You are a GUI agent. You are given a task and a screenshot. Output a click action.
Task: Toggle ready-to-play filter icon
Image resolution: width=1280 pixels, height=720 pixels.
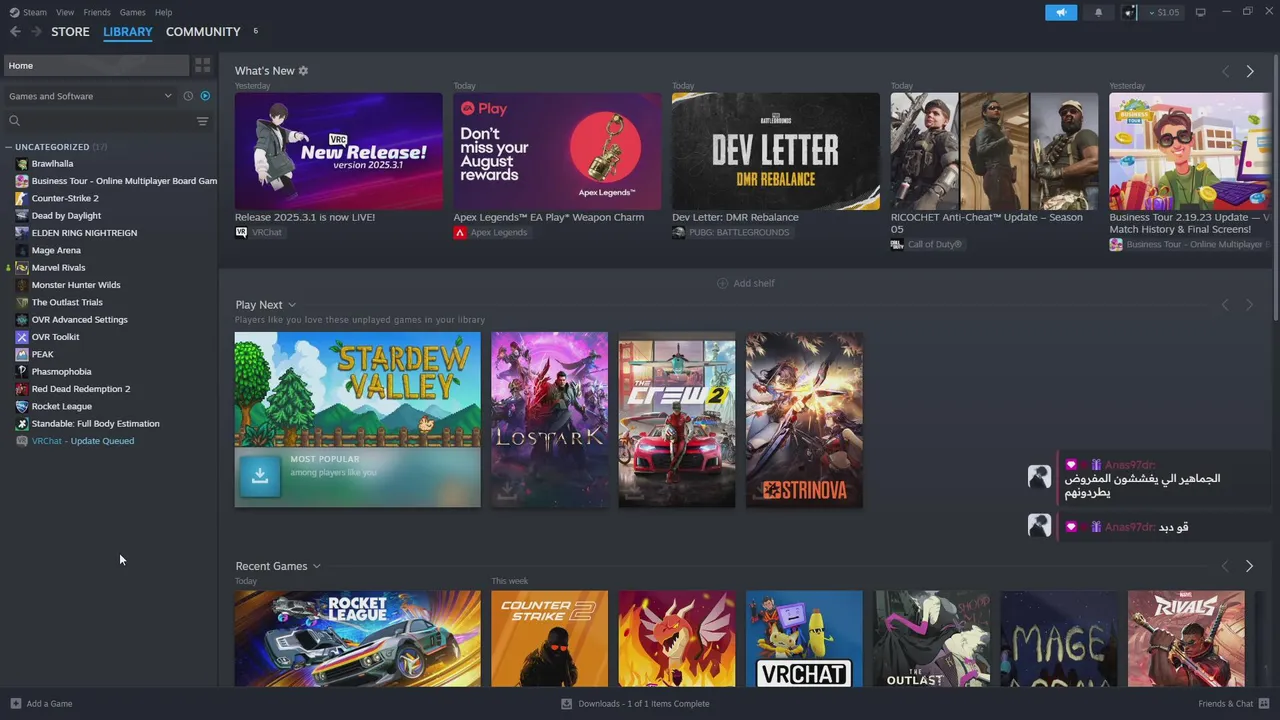click(x=205, y=96)
